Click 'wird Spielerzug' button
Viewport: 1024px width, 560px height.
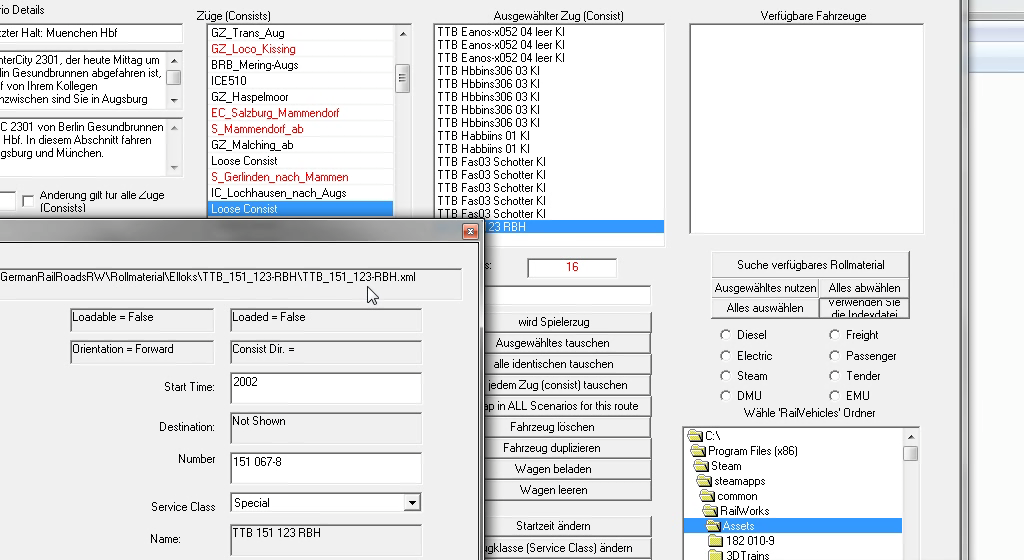pos(567,322)
